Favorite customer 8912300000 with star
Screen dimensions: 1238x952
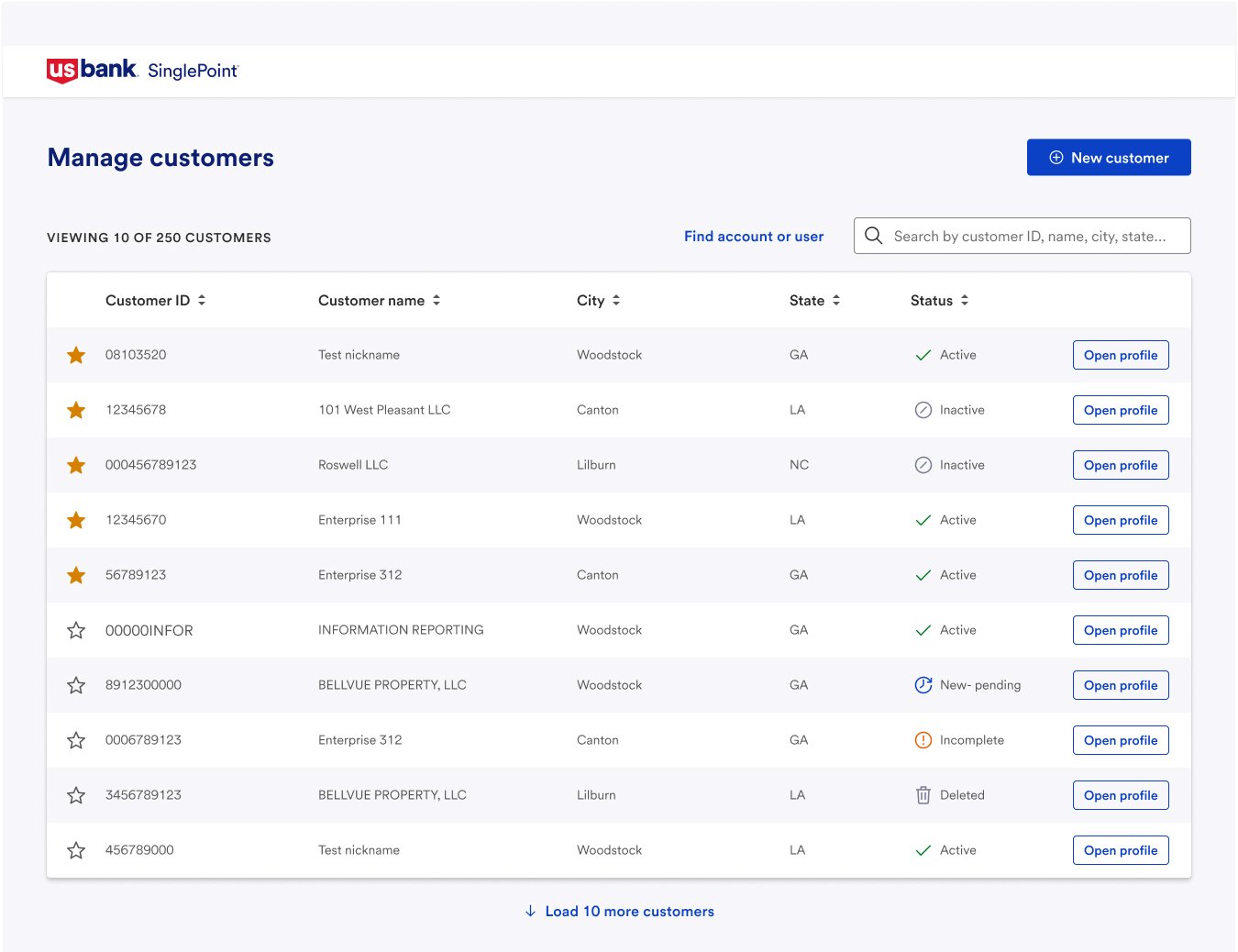click(x=76, y=685)
